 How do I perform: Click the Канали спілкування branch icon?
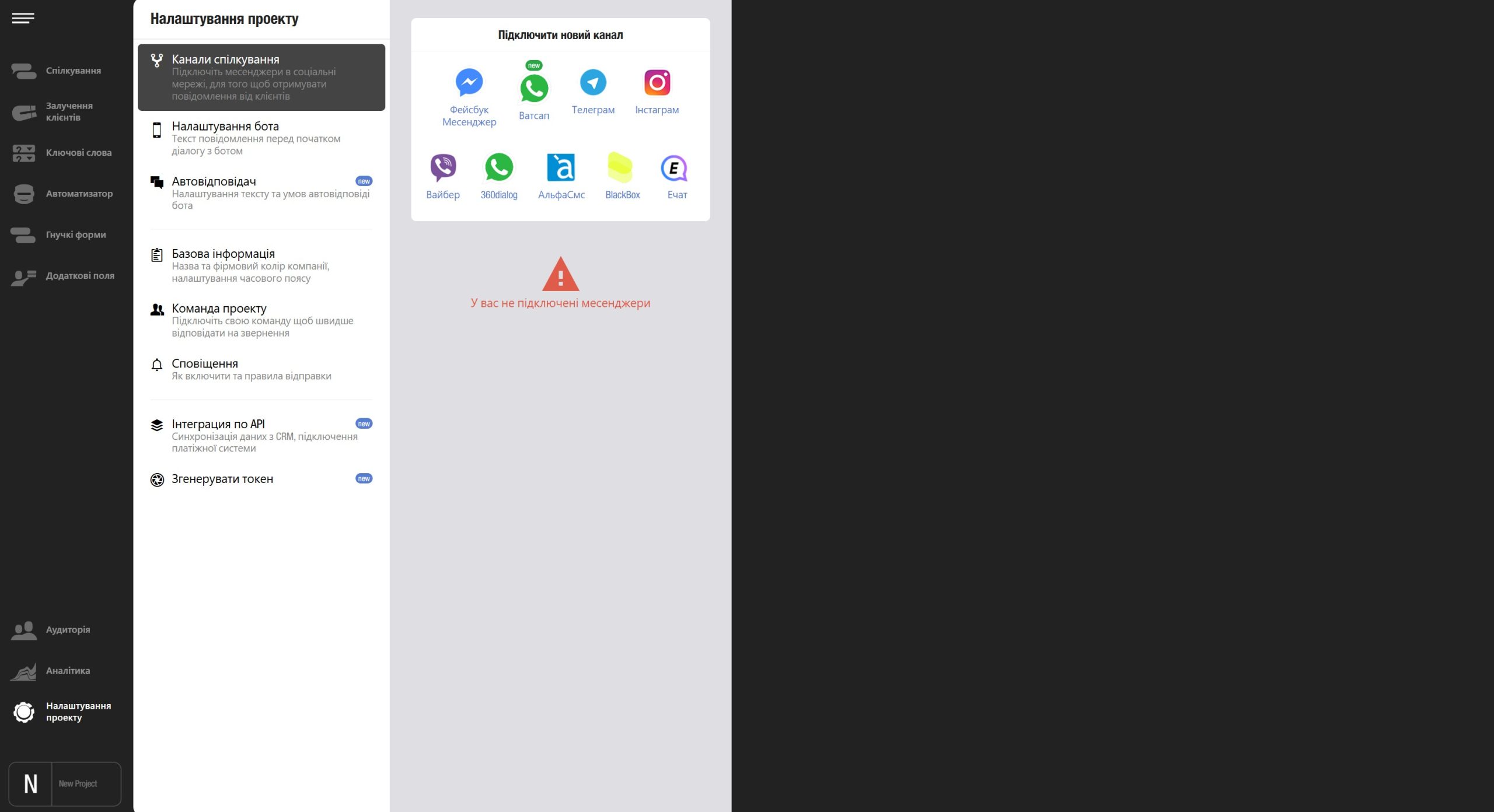(x=156, y=60)
